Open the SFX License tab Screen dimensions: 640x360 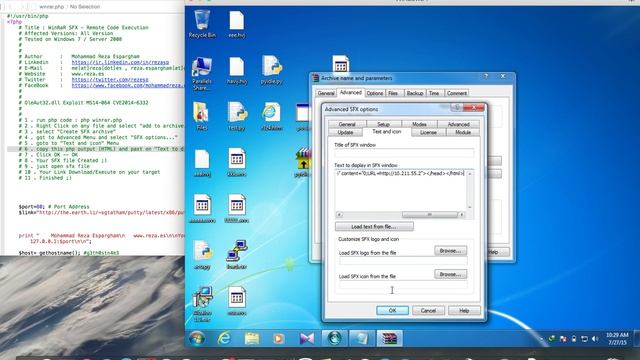pos(428,132)
